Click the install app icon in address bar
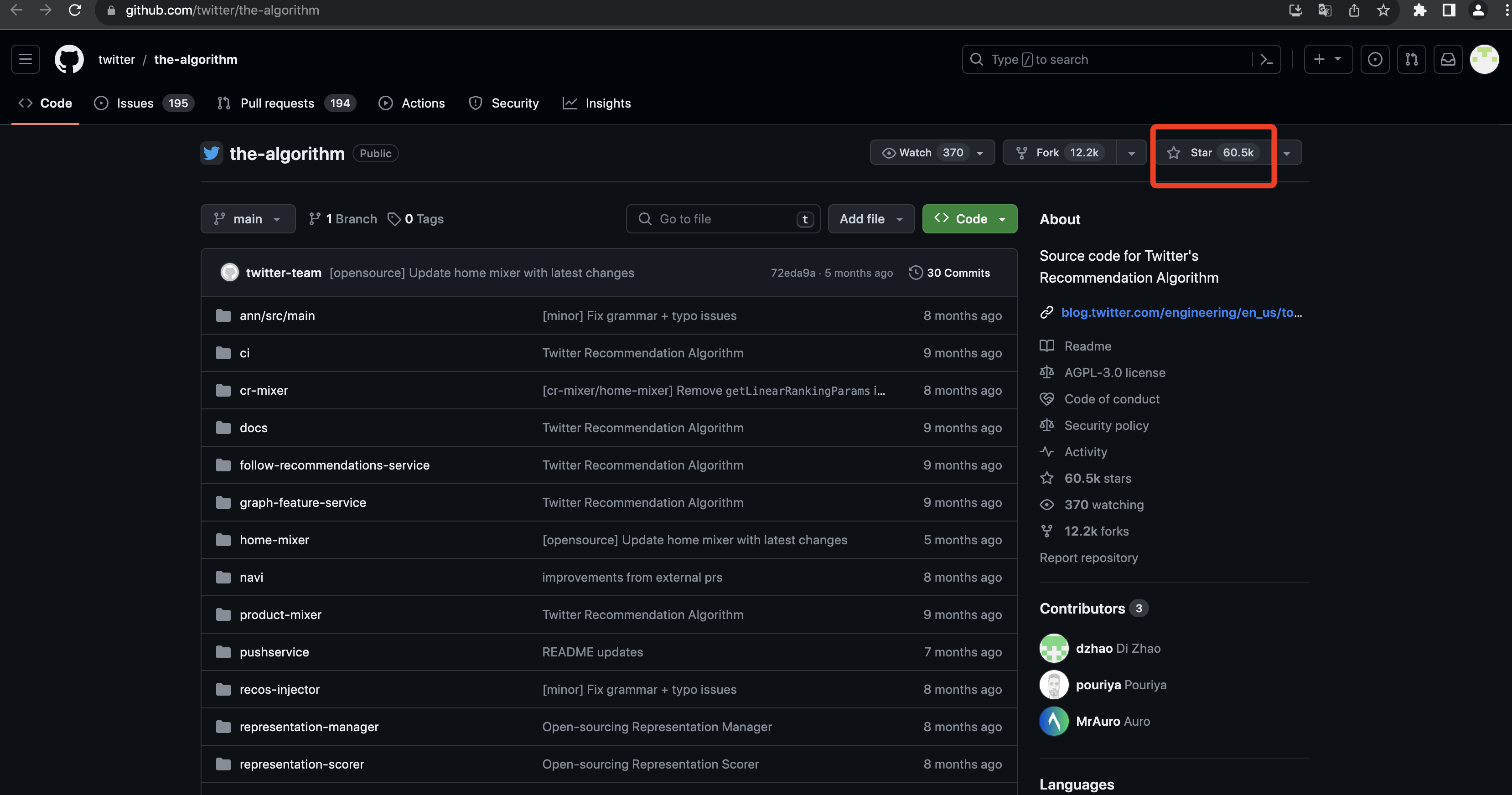Screen dimensions: 1512x795 coord(1295,10)
